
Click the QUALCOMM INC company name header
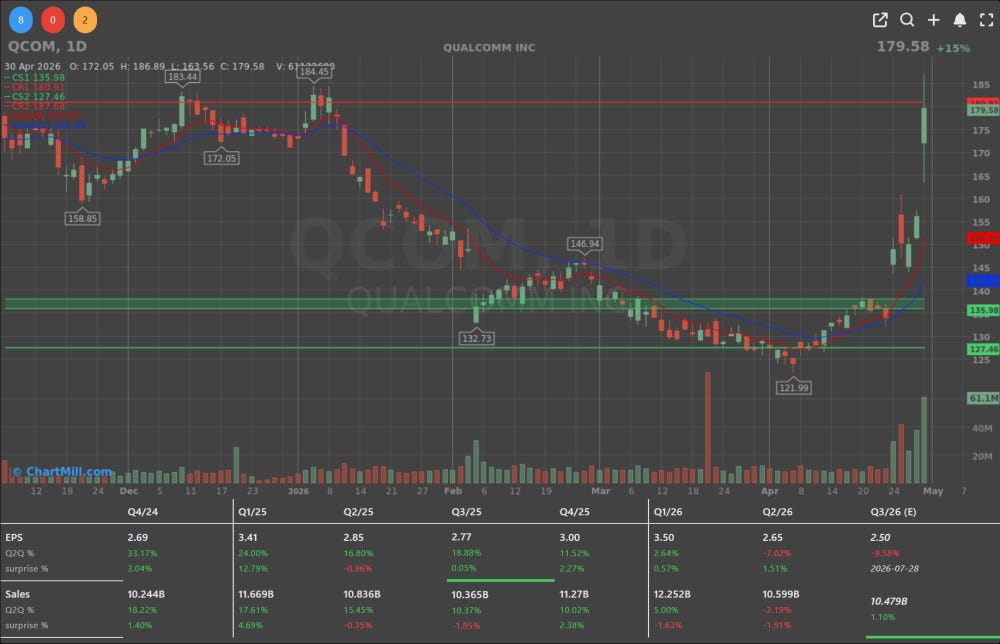489,48
